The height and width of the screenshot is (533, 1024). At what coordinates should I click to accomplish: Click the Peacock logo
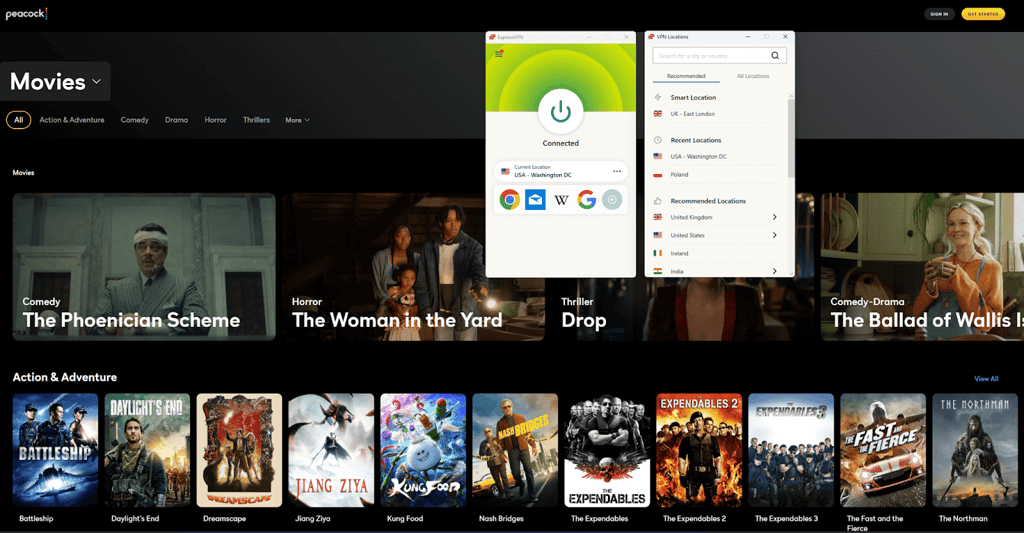(26, 14)
